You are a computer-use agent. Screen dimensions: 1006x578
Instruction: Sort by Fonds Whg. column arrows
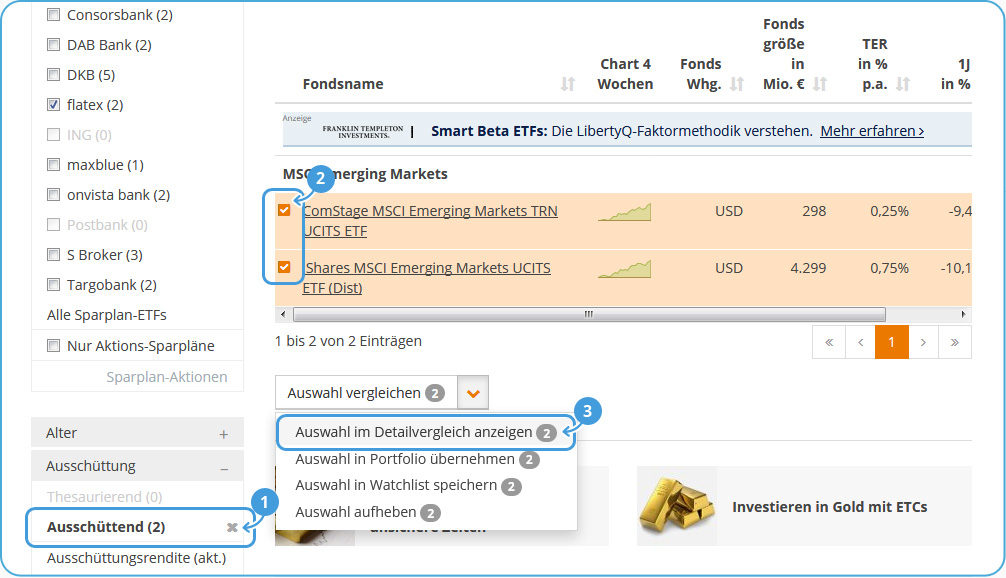[737, 84]
